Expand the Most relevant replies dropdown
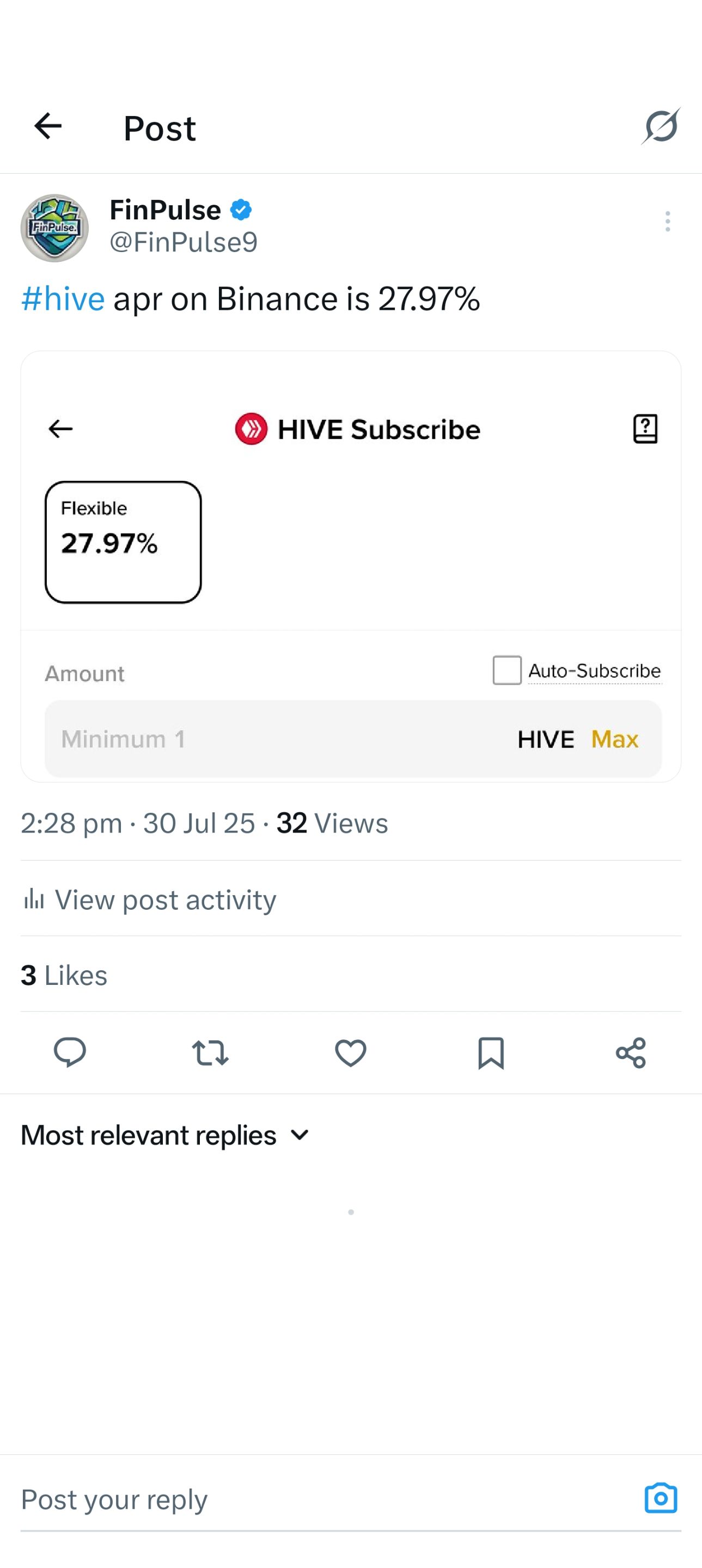 [166, 1135]
